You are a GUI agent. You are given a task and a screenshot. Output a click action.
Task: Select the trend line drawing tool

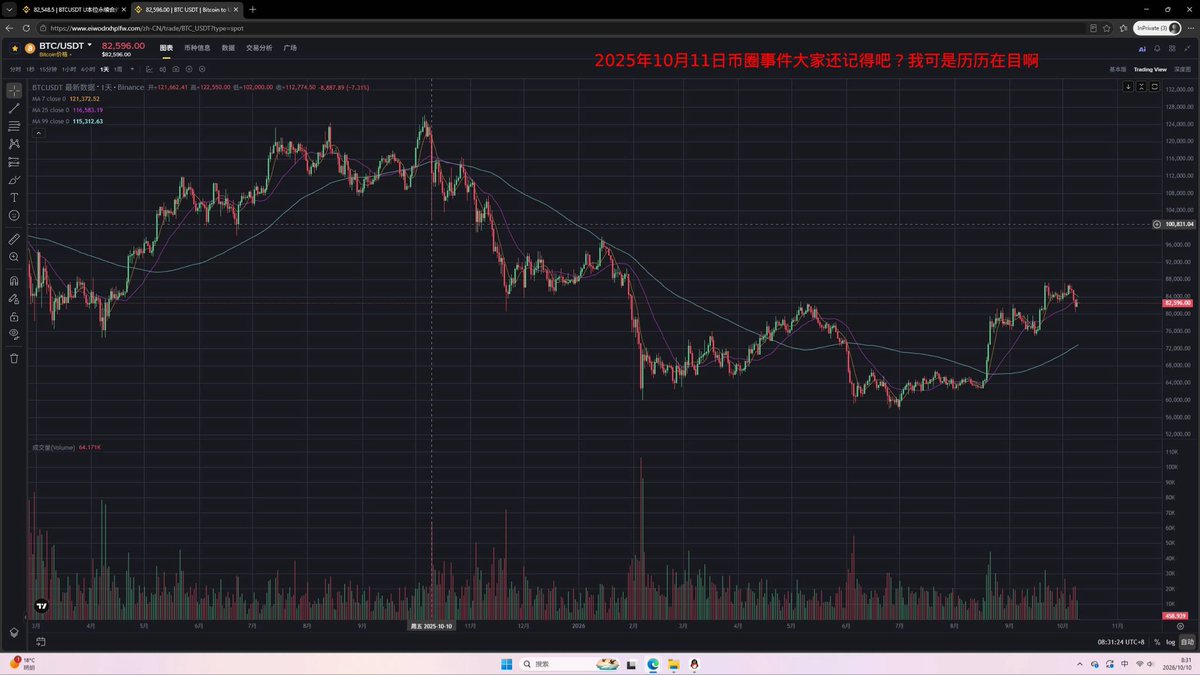14,108
